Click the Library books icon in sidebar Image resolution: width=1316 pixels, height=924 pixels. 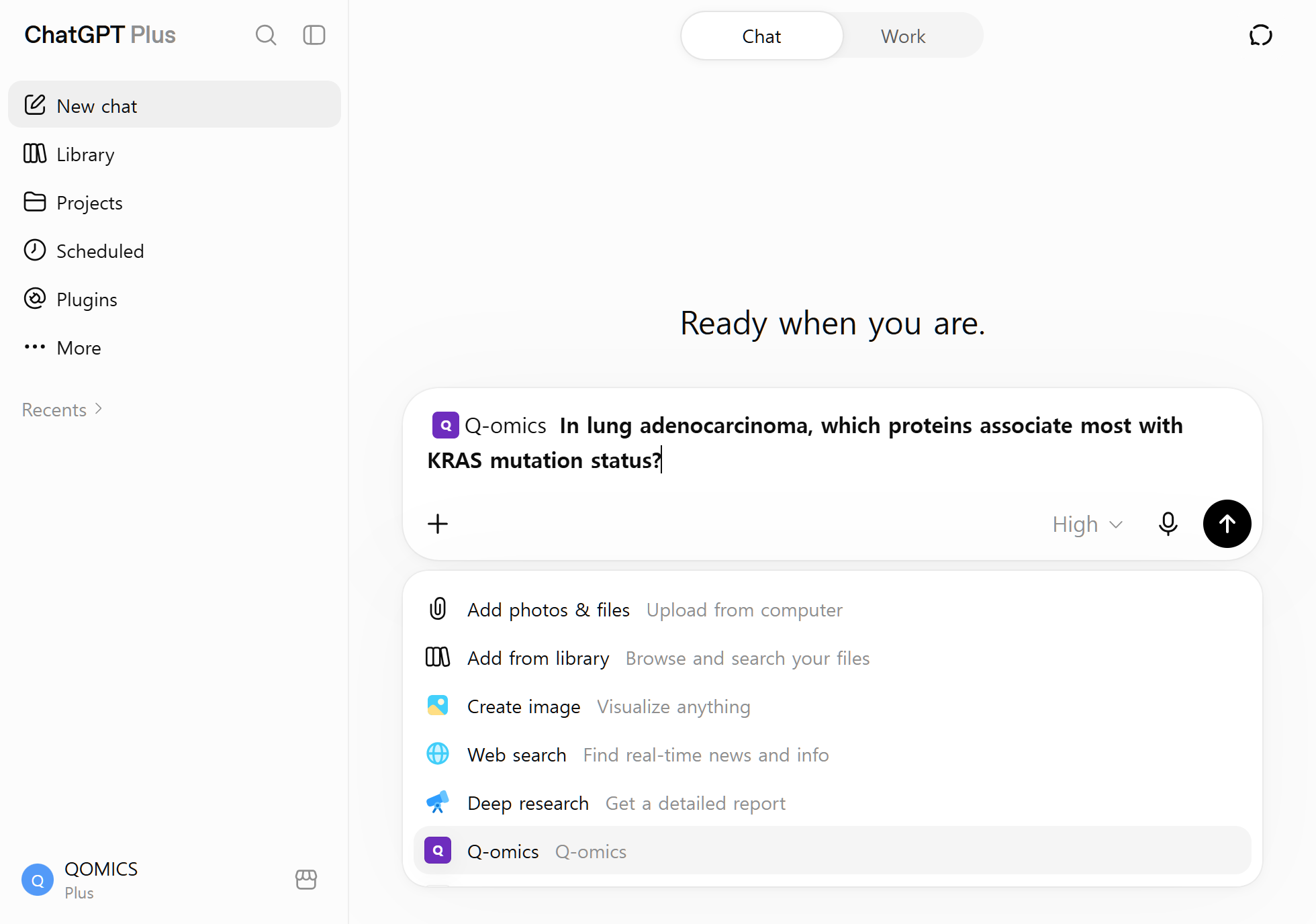(35, 154)
